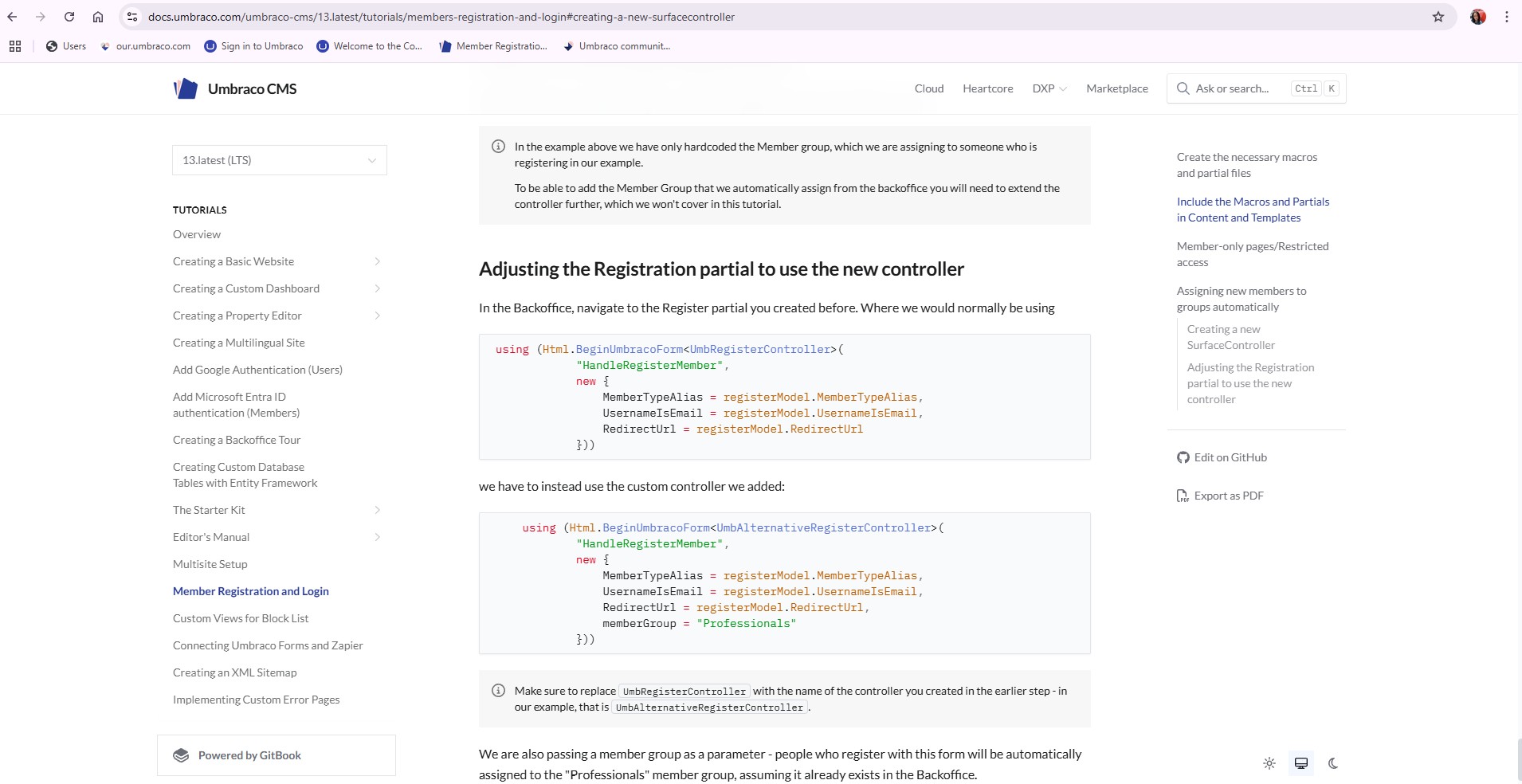Click the browser back arrow
This screenshot has width=1522, height=784.
point(12,17)
